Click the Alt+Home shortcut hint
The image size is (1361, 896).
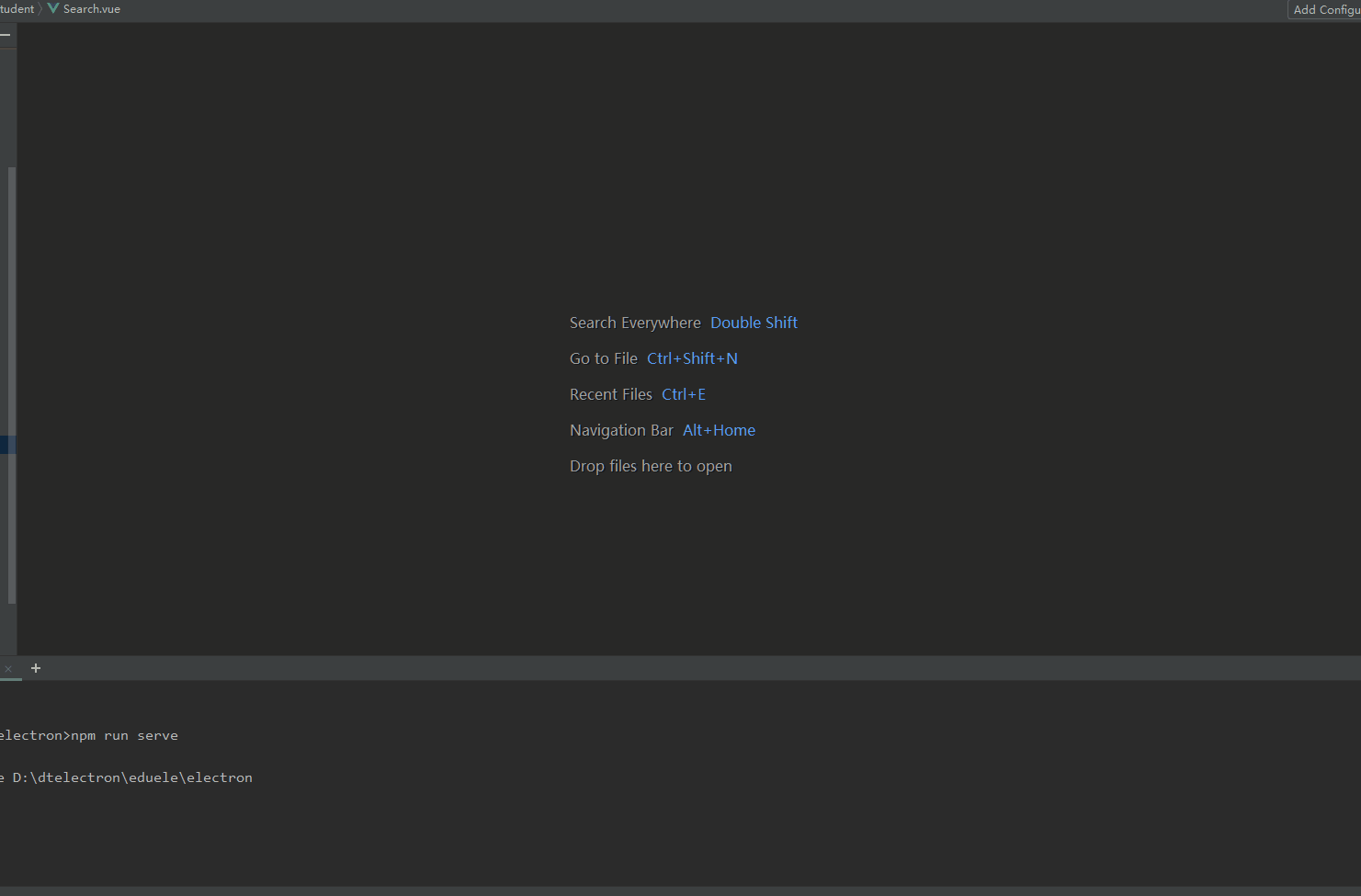719,430
